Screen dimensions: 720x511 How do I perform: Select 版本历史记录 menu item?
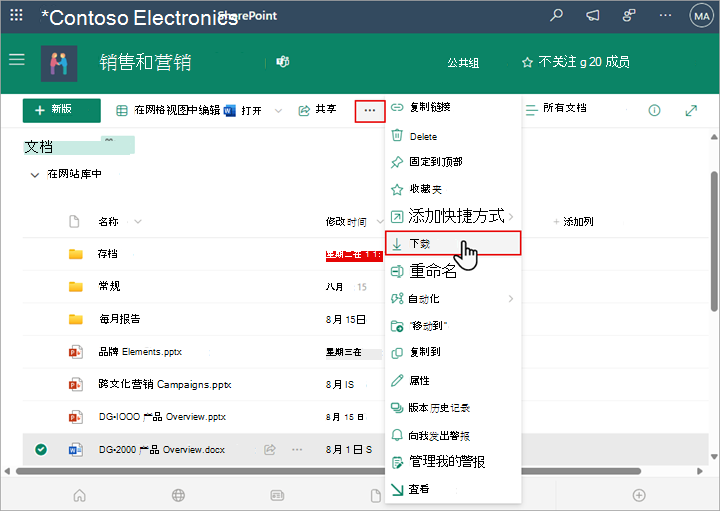click(453, 408)
